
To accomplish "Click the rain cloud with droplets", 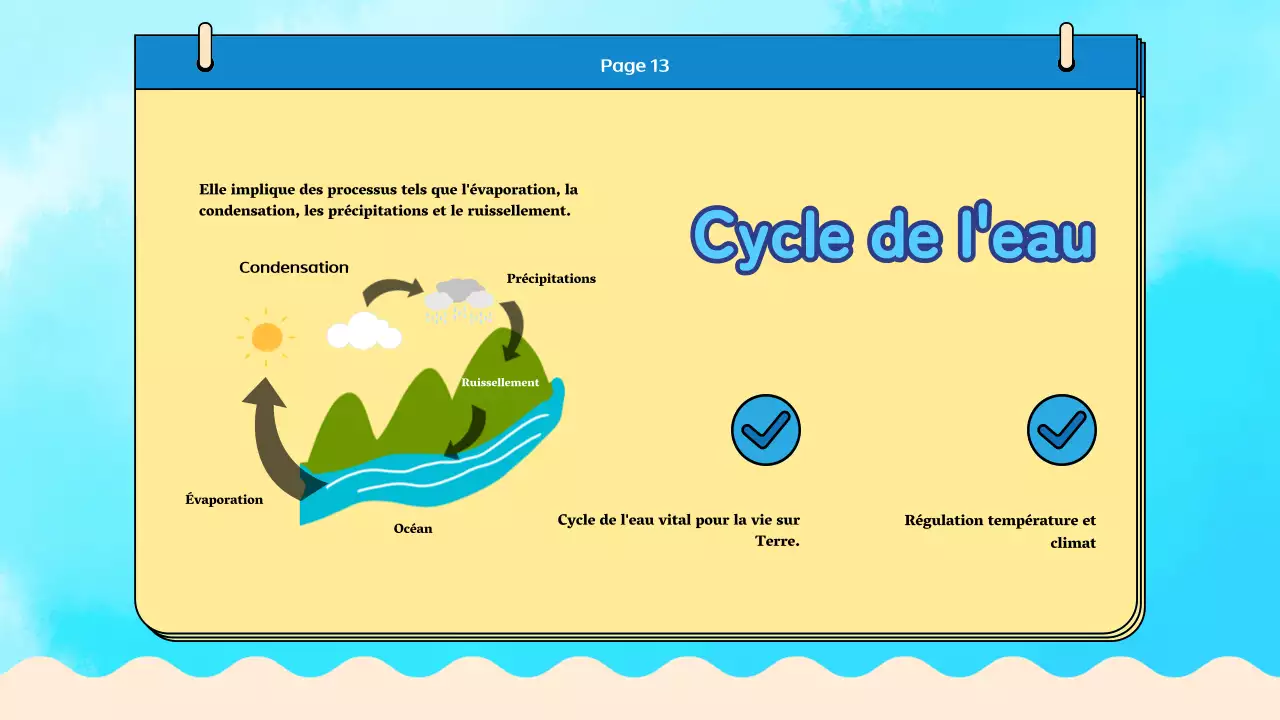I will pos(458,300).
